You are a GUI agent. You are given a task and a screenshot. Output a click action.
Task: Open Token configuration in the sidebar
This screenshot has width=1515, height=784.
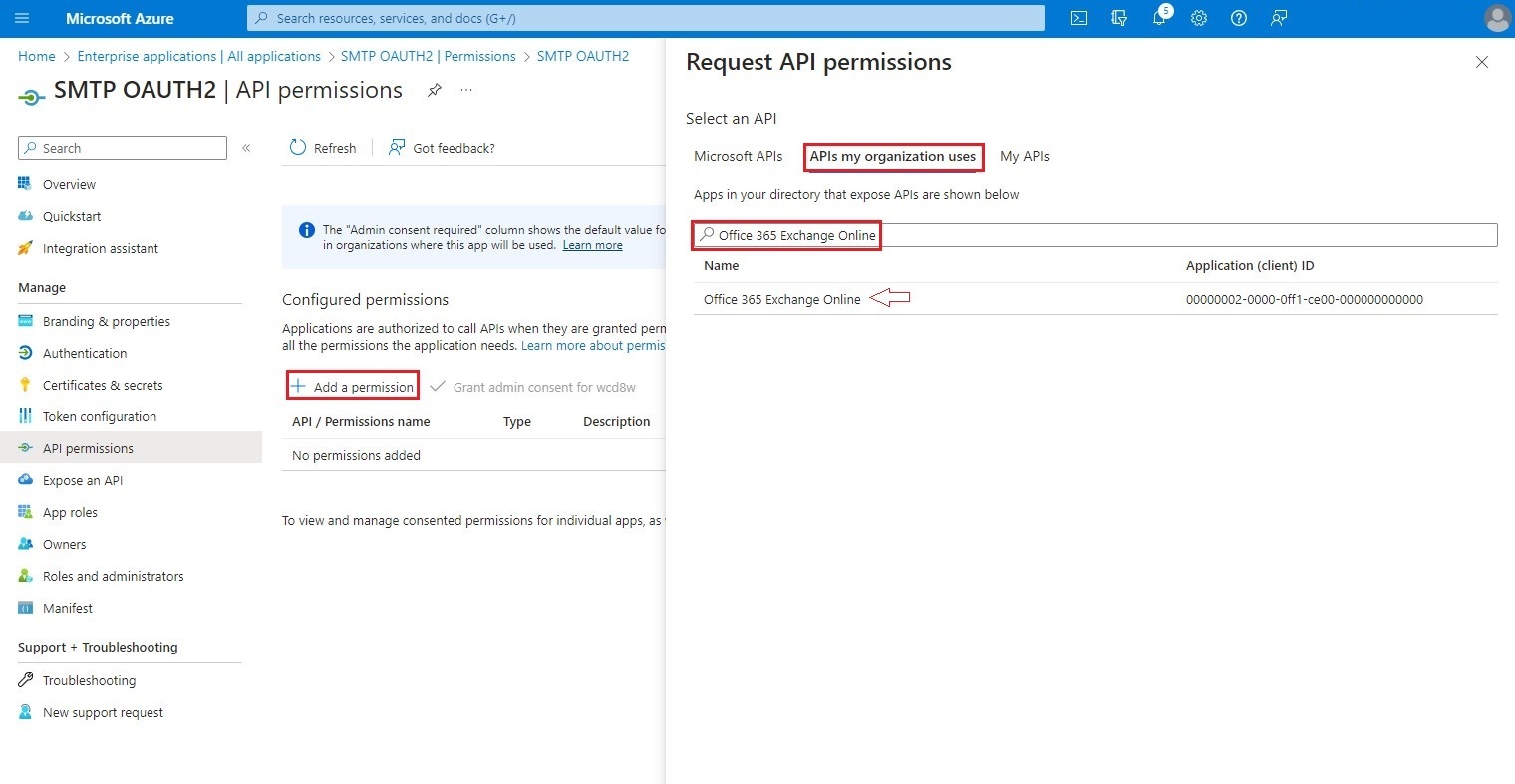[99, 415]
